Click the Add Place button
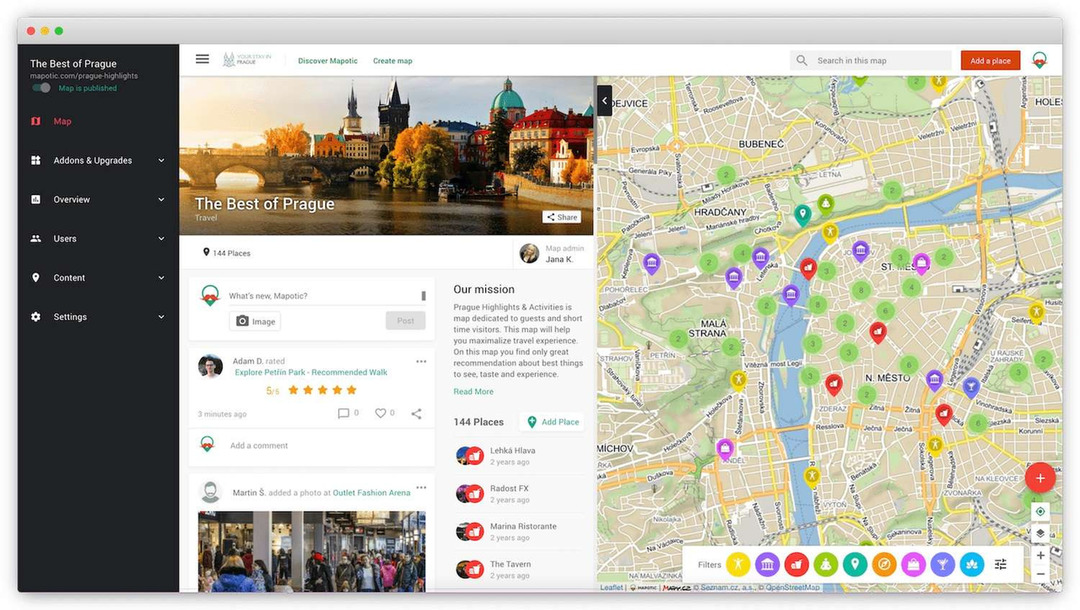 coord(553,421)
